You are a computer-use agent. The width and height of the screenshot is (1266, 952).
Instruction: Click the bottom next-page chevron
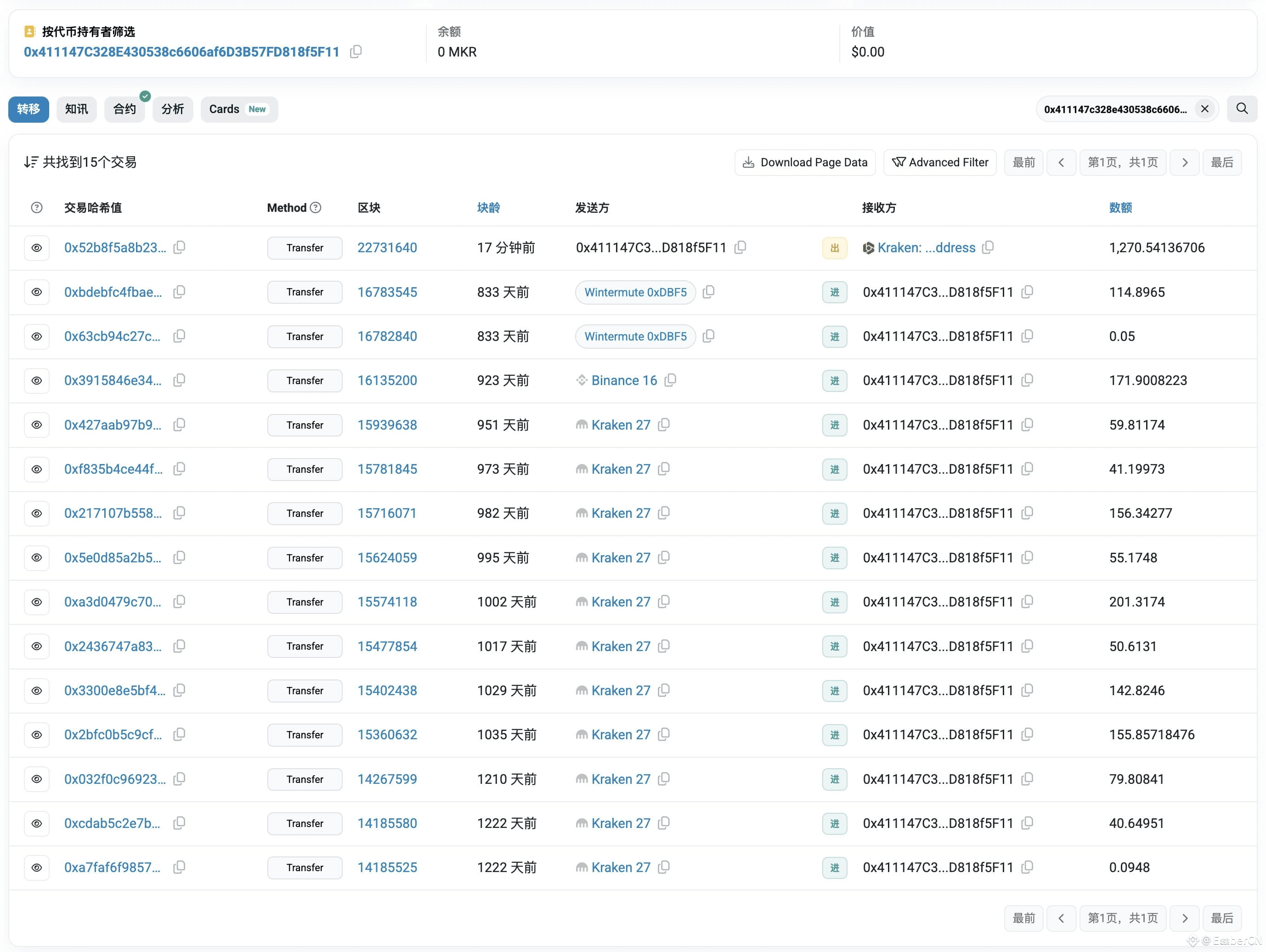click(1184, 918)
